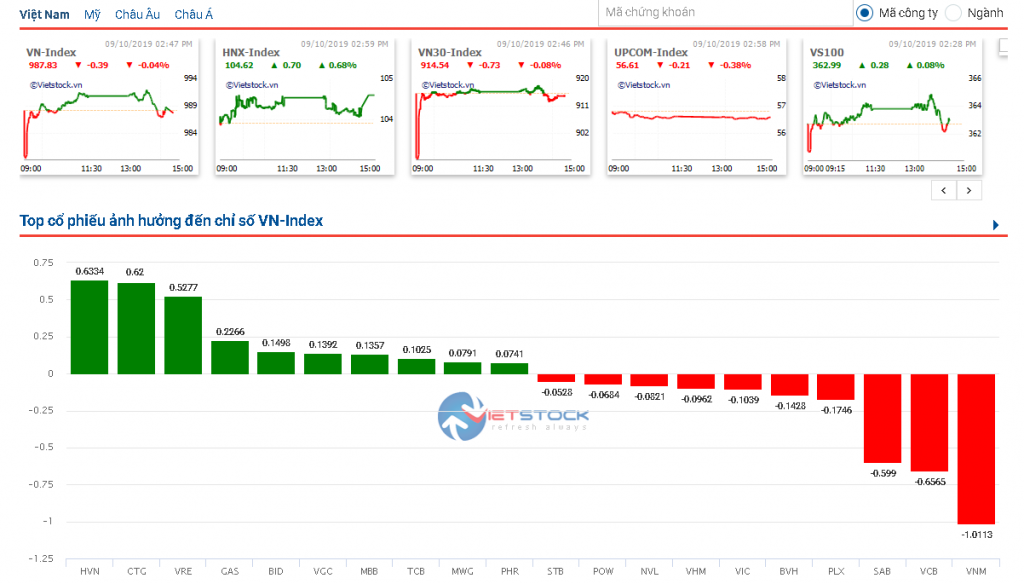The width and height of the screenshot is (1024, 584).
Task: Expand the blue triangle beside VN-Index heading
Action: point(996,225)
